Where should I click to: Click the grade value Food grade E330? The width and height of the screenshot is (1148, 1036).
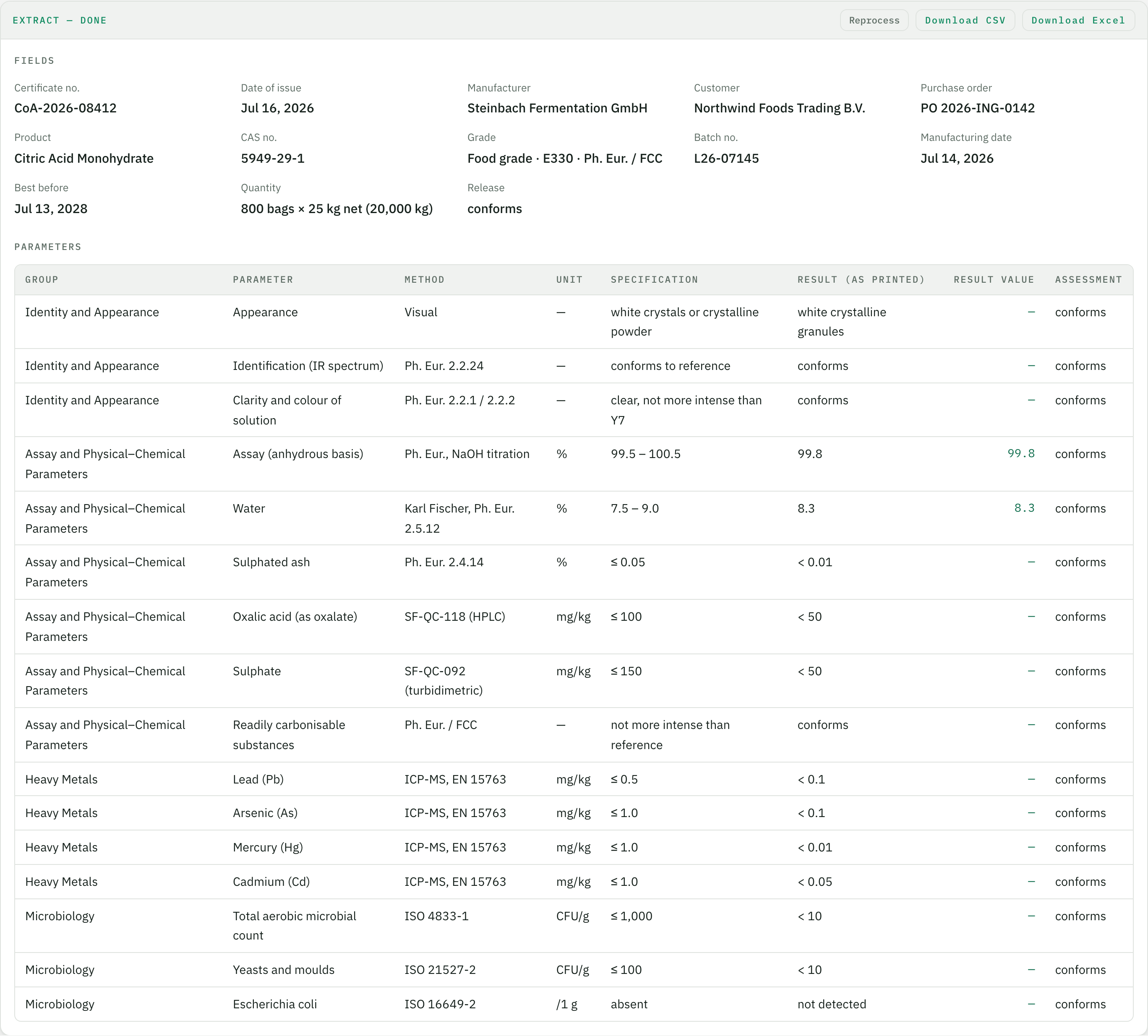pos(565,158)
